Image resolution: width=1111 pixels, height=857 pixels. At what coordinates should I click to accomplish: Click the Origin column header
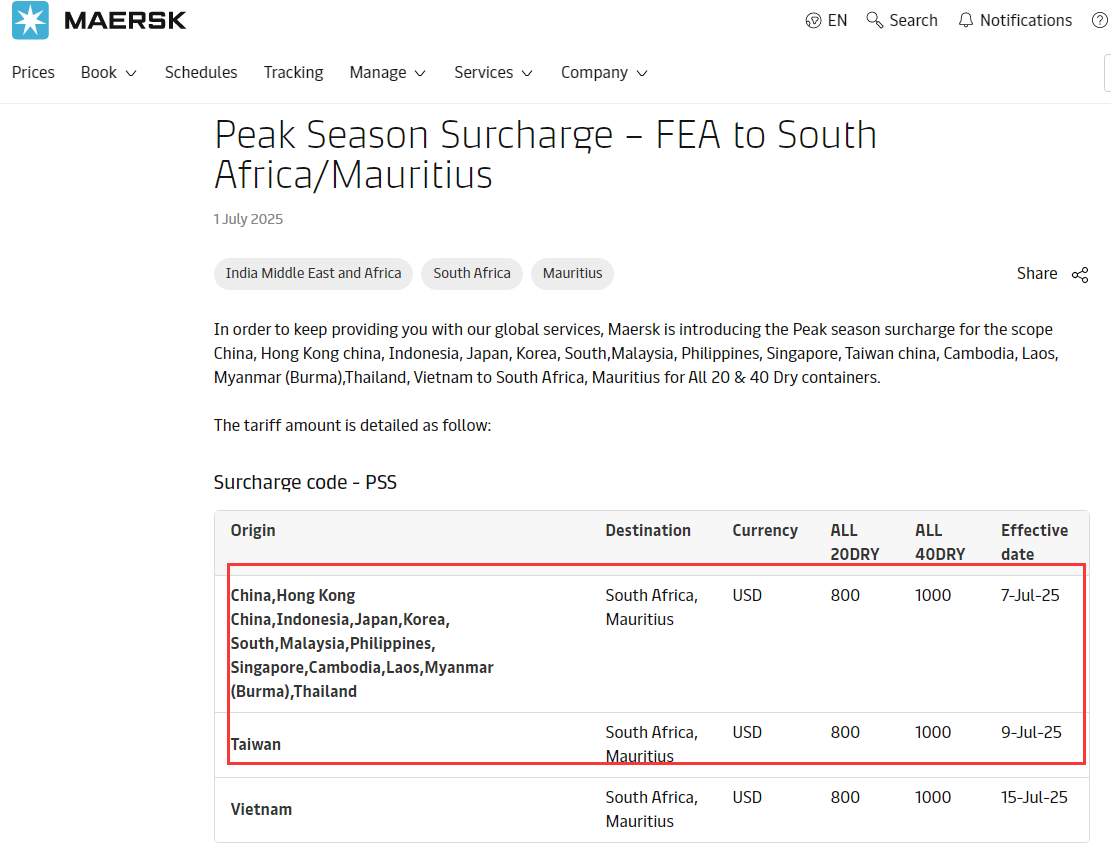[253, 530]
